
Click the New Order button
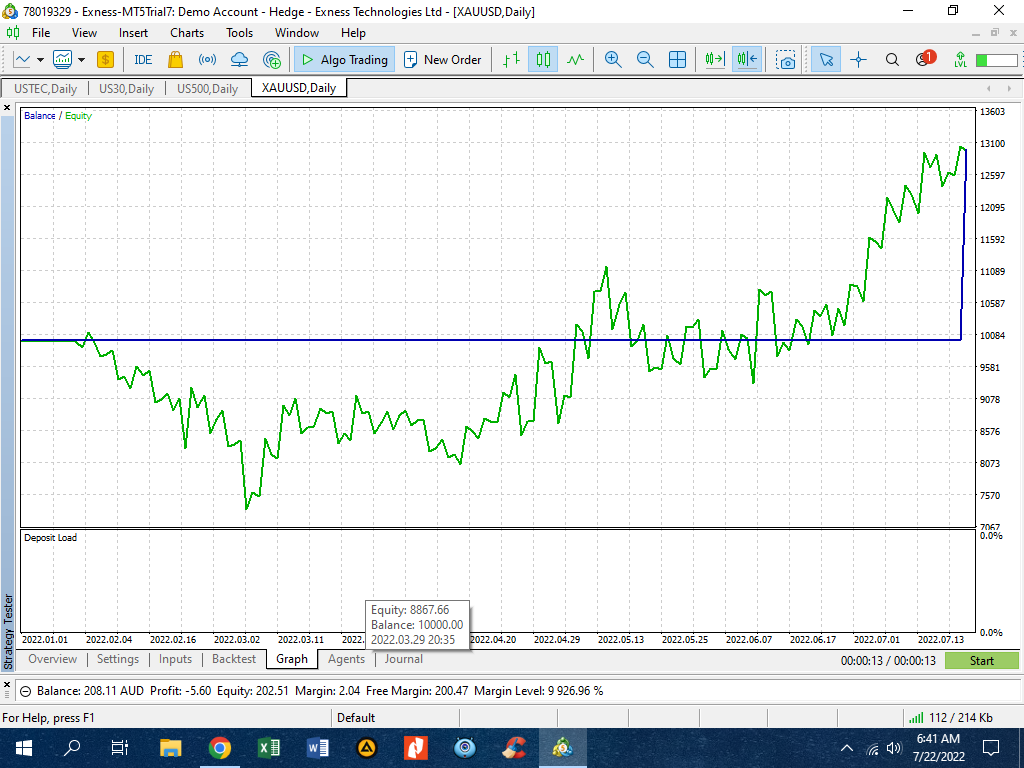point(443,60)
